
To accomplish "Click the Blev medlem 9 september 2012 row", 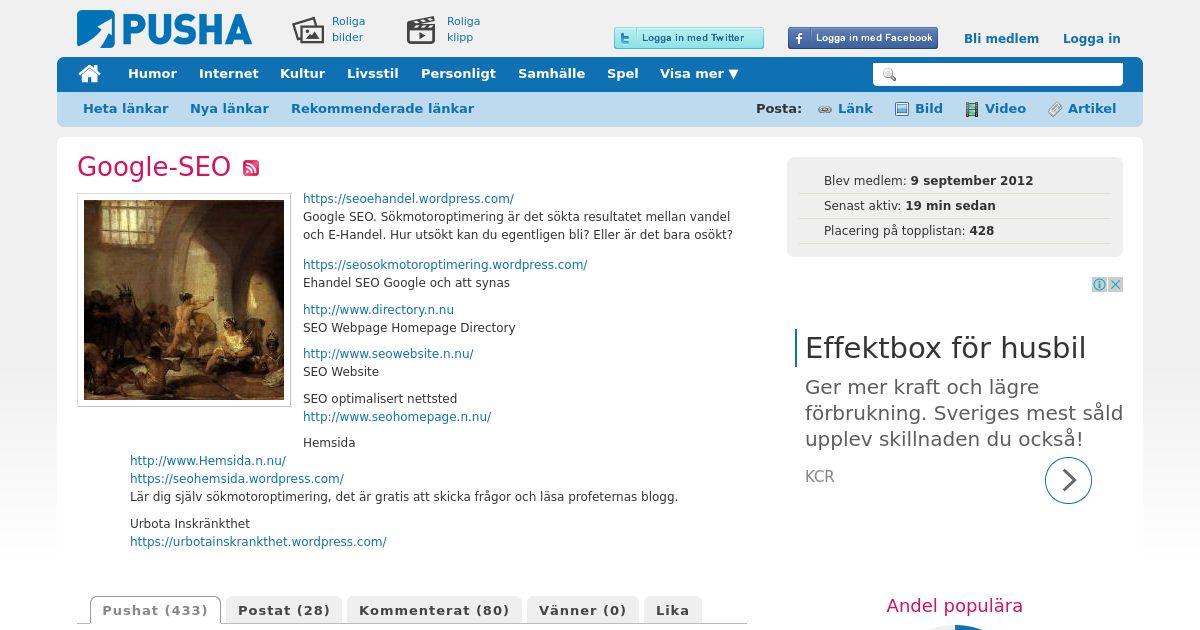I will 954,181.
